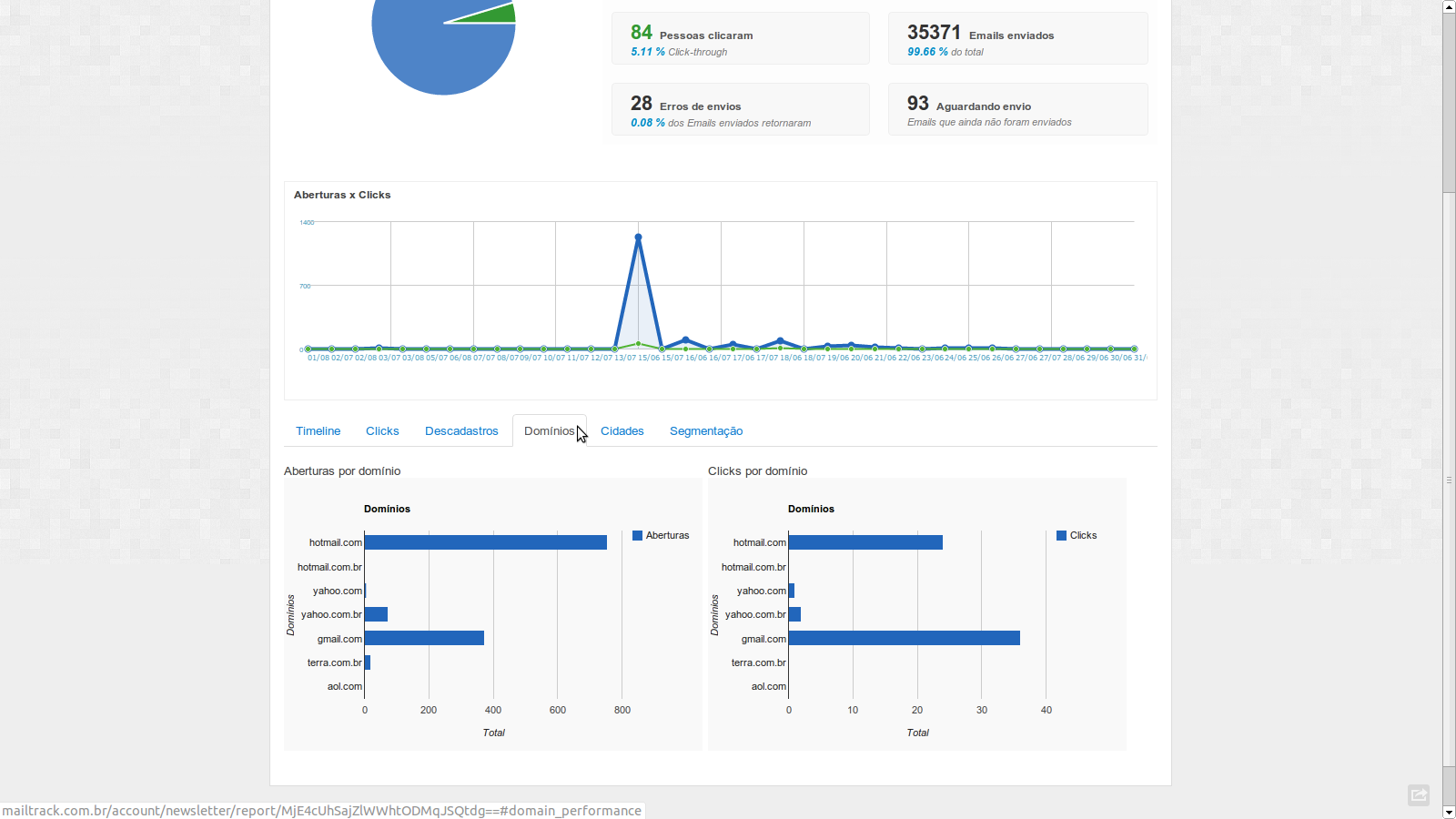Screen dimensions: 1456x819
Task: Click the active Domínios tab
Action: point(550,430)
